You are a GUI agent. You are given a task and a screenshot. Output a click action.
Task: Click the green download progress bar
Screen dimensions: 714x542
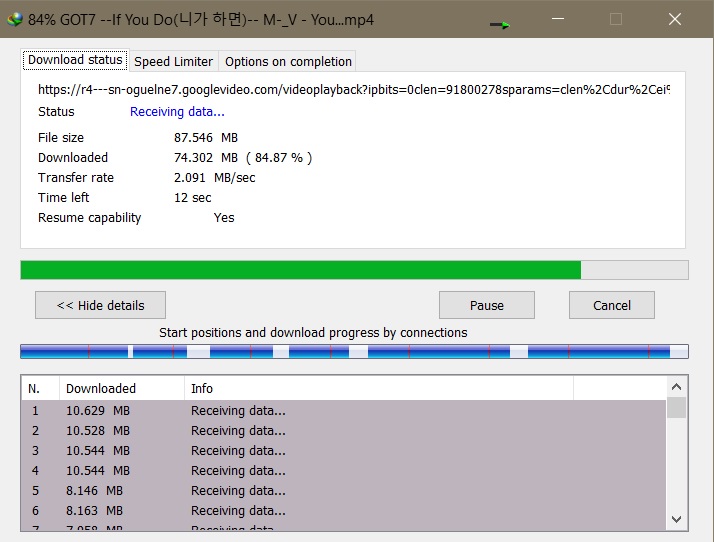(354, 270)
